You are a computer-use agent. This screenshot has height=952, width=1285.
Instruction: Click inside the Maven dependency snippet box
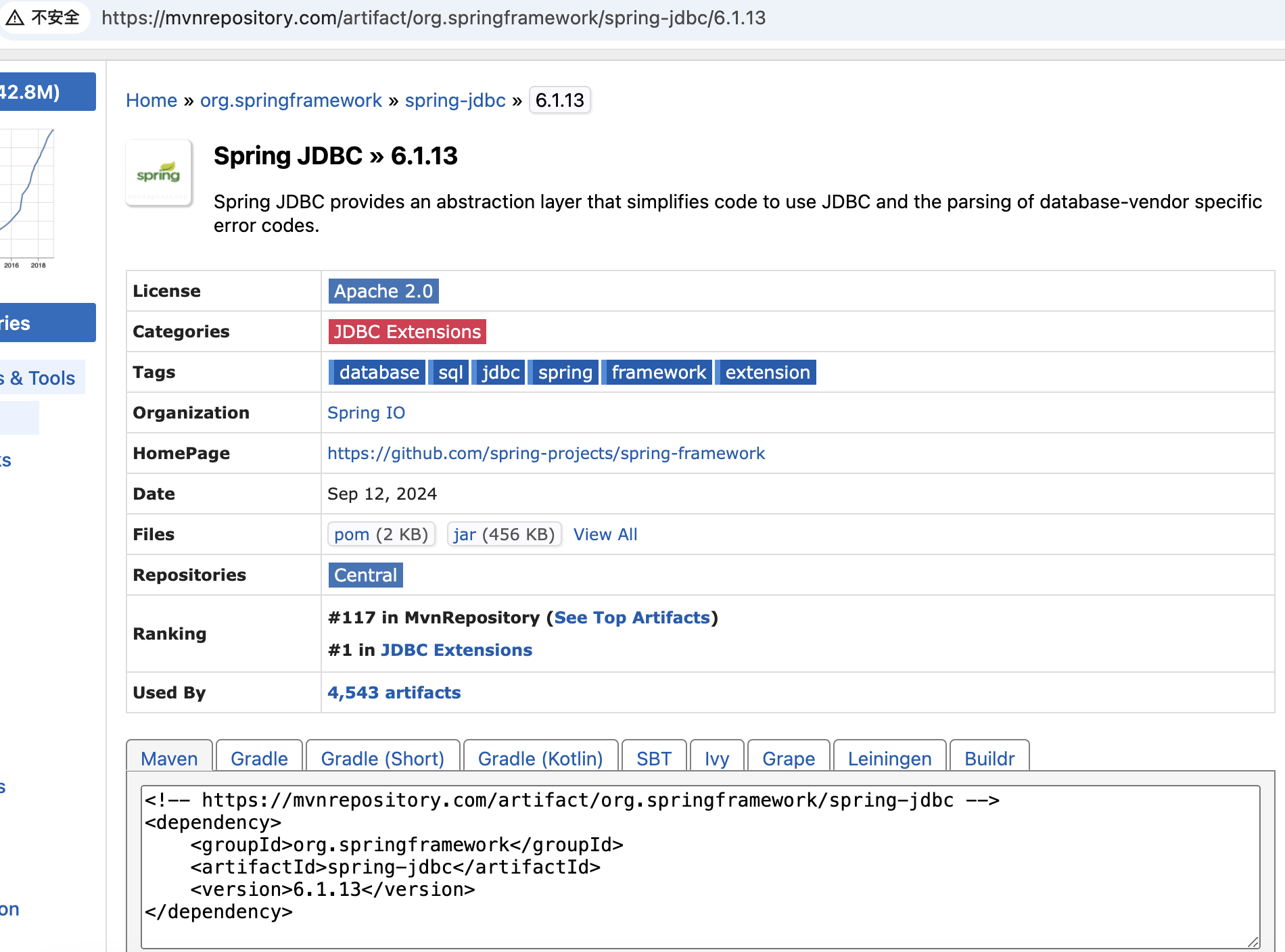click(x=699, y=867)
